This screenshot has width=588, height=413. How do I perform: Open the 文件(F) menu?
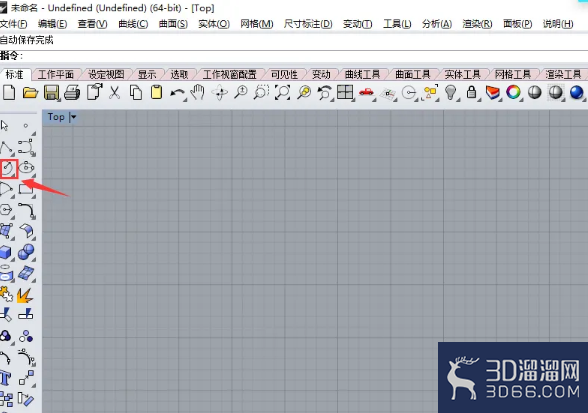pos(14,24)
